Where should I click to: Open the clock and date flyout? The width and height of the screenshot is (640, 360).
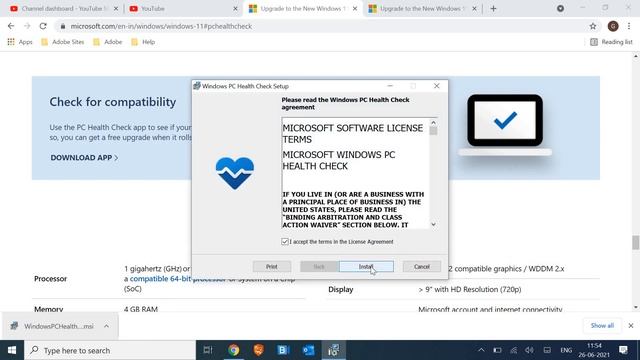click(594, 350)
